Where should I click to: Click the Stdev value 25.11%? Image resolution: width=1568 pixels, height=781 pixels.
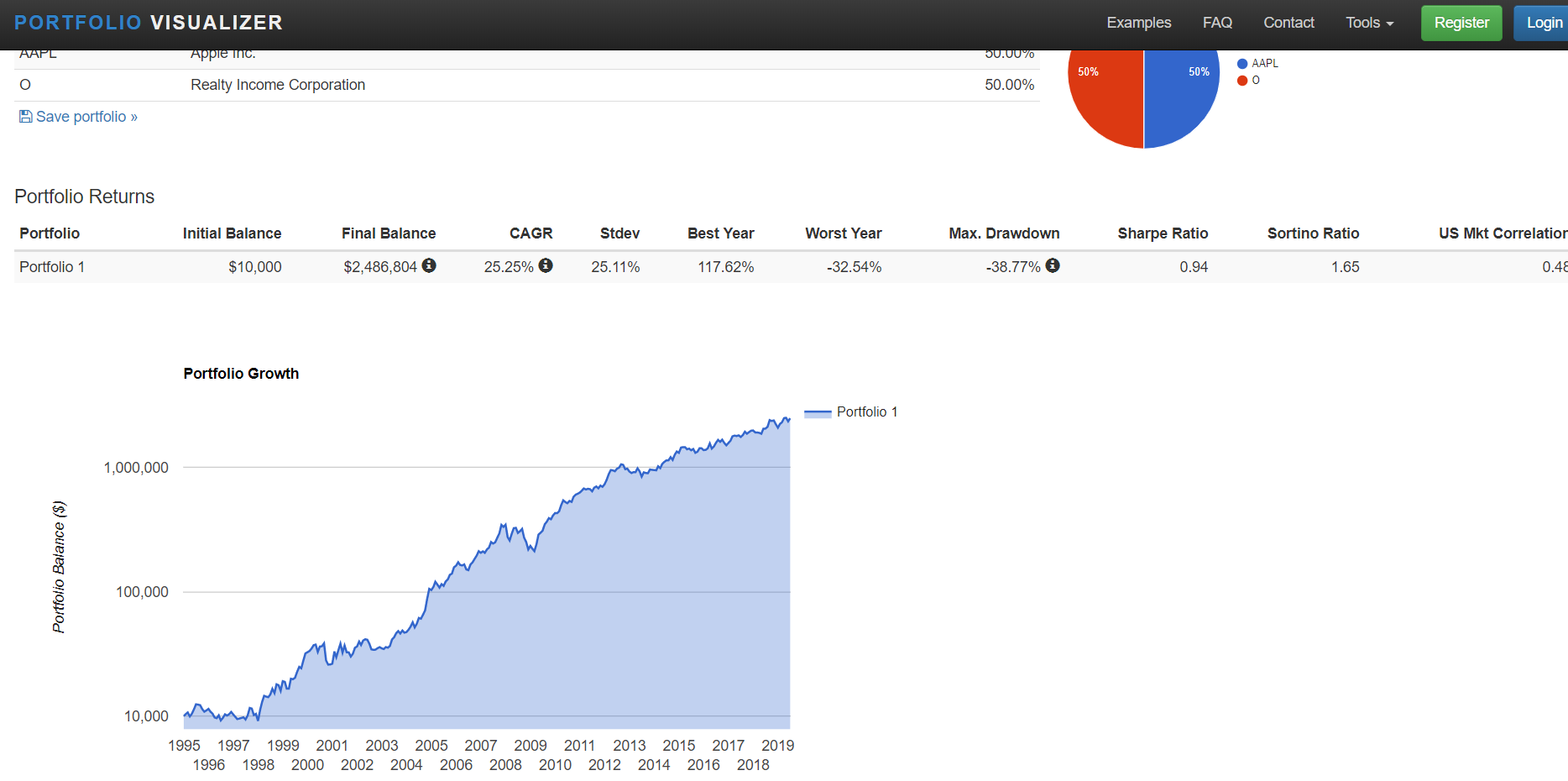(615, 267)
